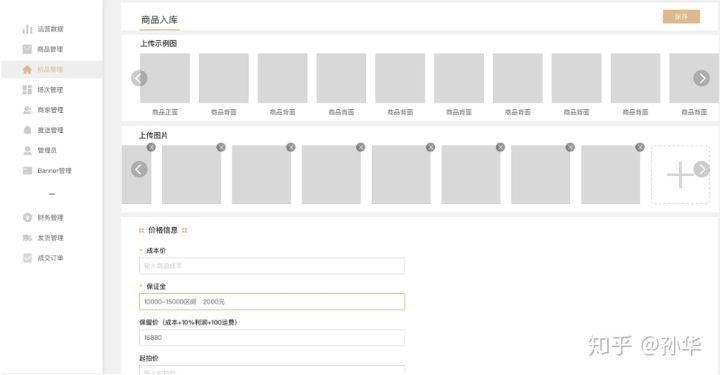
Task: Focus the 成本价 cost input field
Action: 272,266
